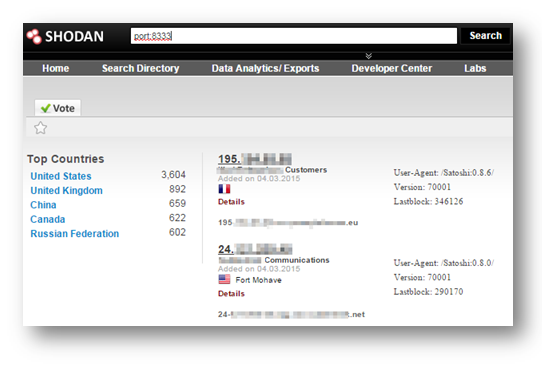
Task: Click the 892 count value
Action: [x=177, y=189]
